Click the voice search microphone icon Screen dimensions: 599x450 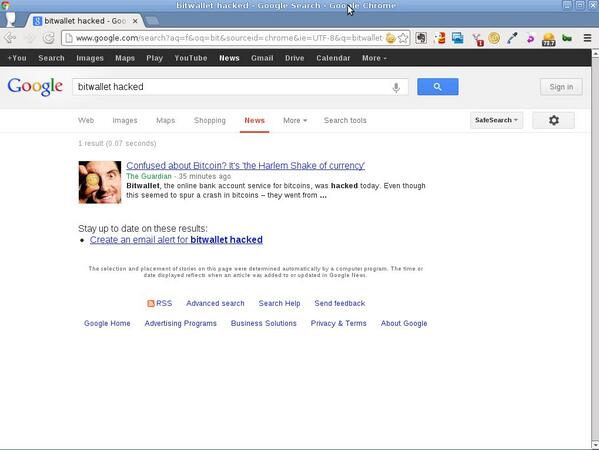(396, 87)
